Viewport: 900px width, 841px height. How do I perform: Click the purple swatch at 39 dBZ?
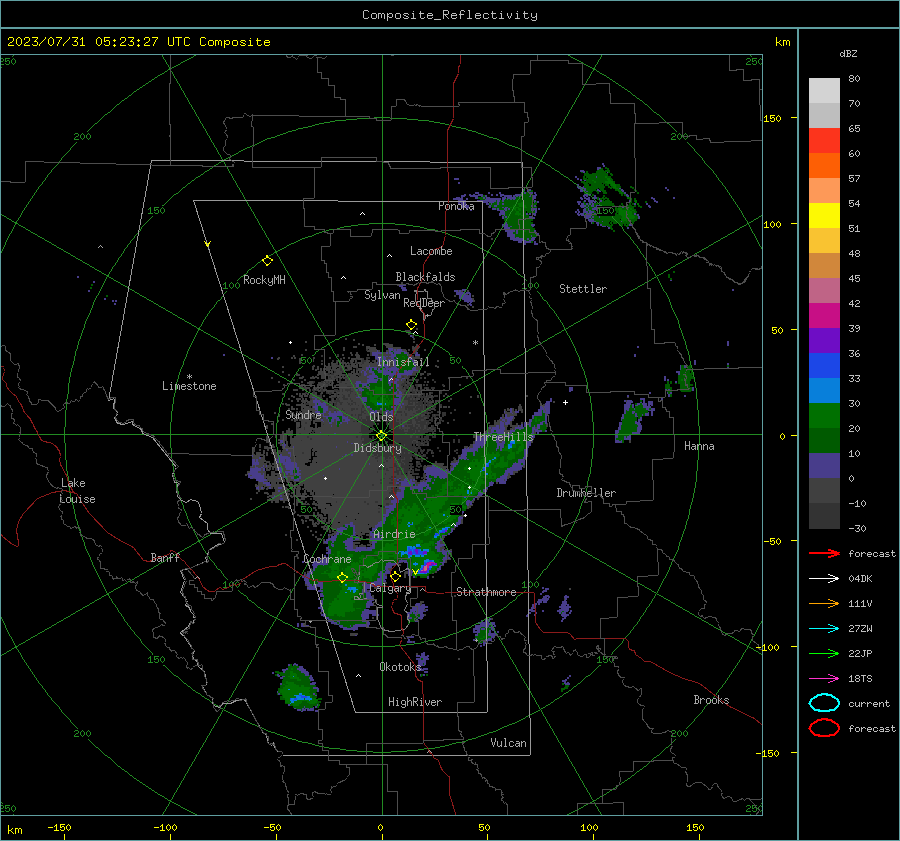click(x=824, y=340)
